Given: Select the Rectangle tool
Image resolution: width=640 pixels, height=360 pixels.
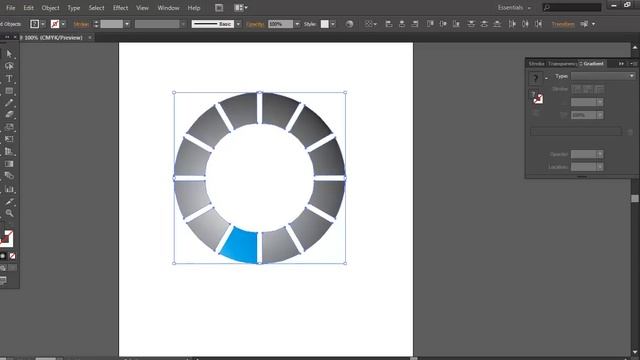Looking at the screenshot, I should click(x=9, y=91).
